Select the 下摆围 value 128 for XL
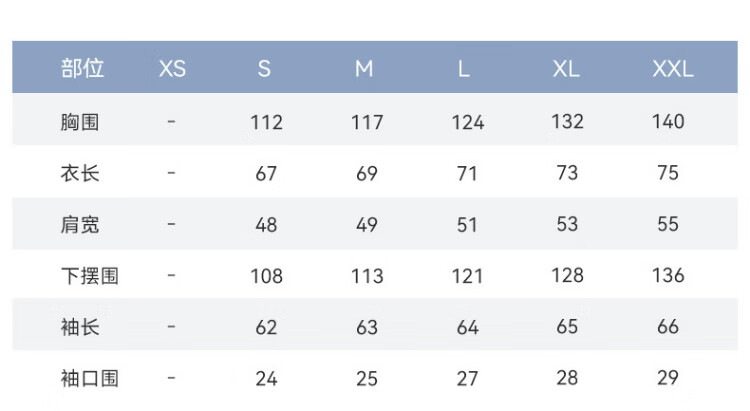This screenshot has height=411, width=750. coord(567,275)
